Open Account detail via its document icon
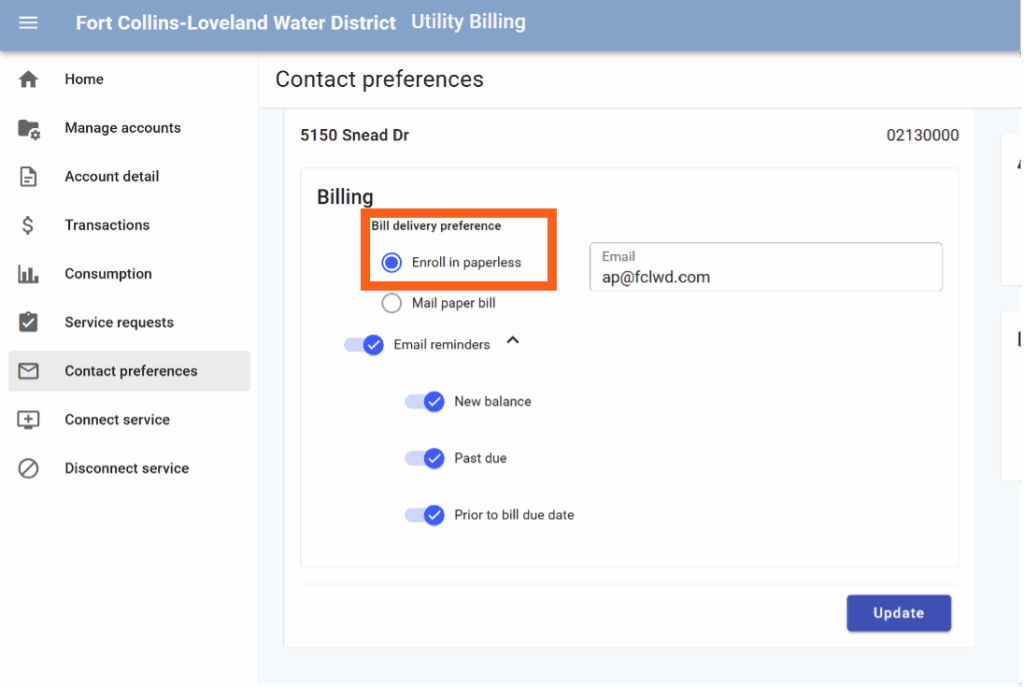 (28, 176)
